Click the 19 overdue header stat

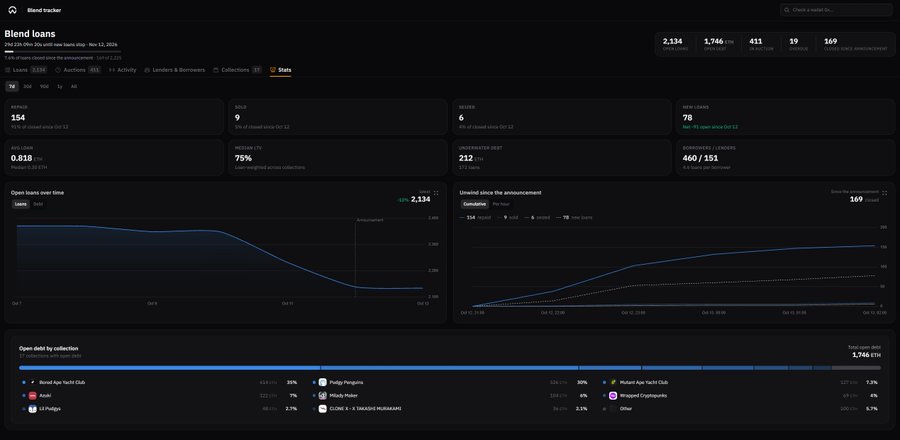[x=798, y=44]
